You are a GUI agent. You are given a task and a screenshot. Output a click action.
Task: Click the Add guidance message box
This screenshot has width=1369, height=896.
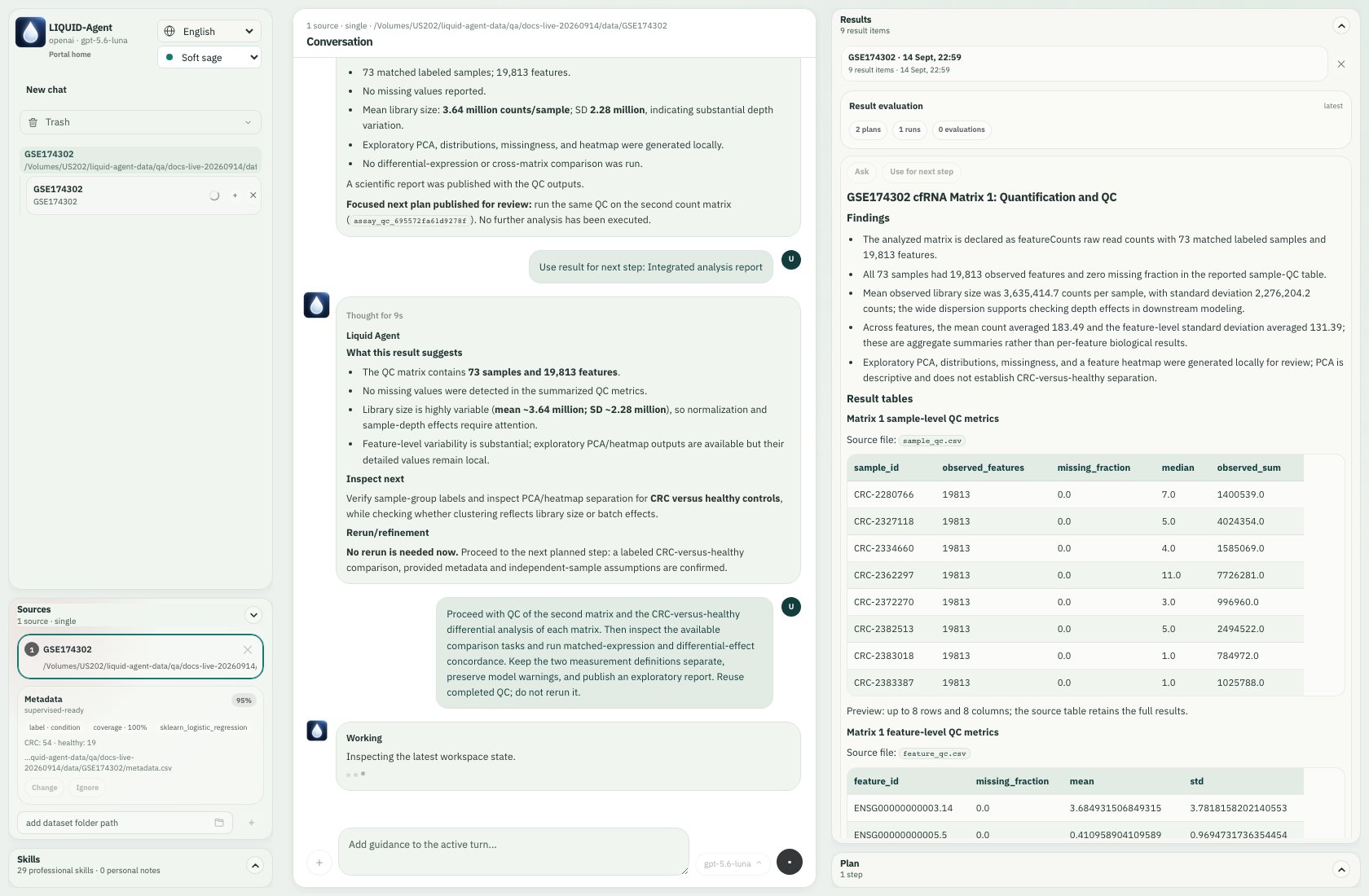coord(513,852)
